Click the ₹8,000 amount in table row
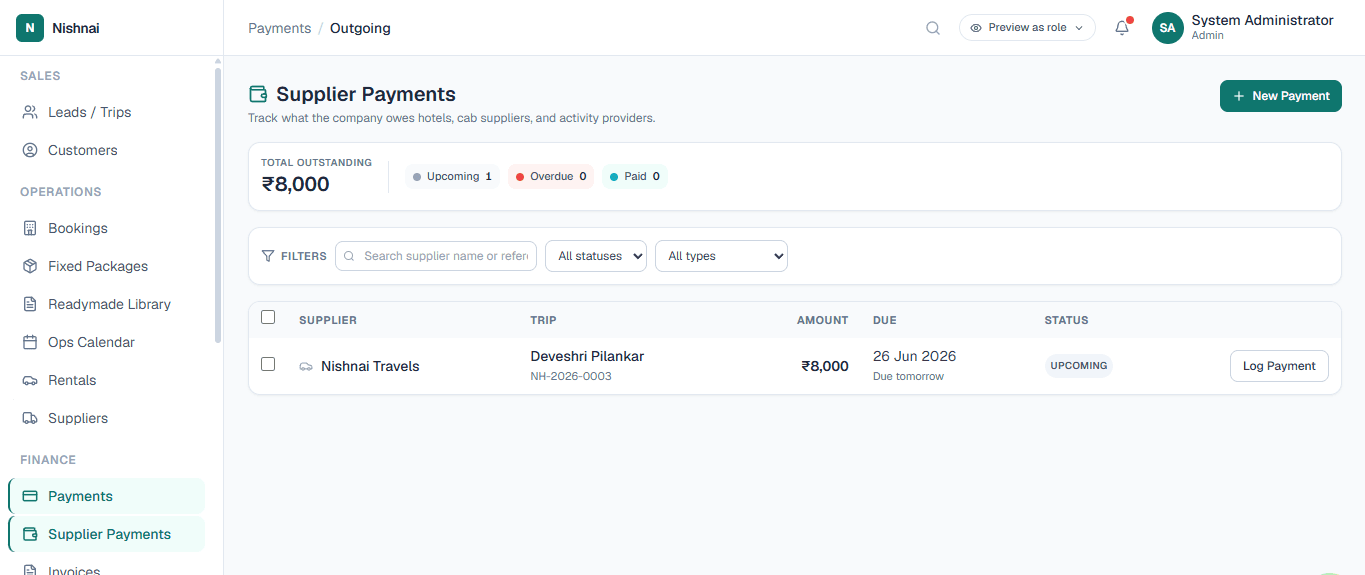The width and height of the screenshot is (1365, 575). click(825, 366)
